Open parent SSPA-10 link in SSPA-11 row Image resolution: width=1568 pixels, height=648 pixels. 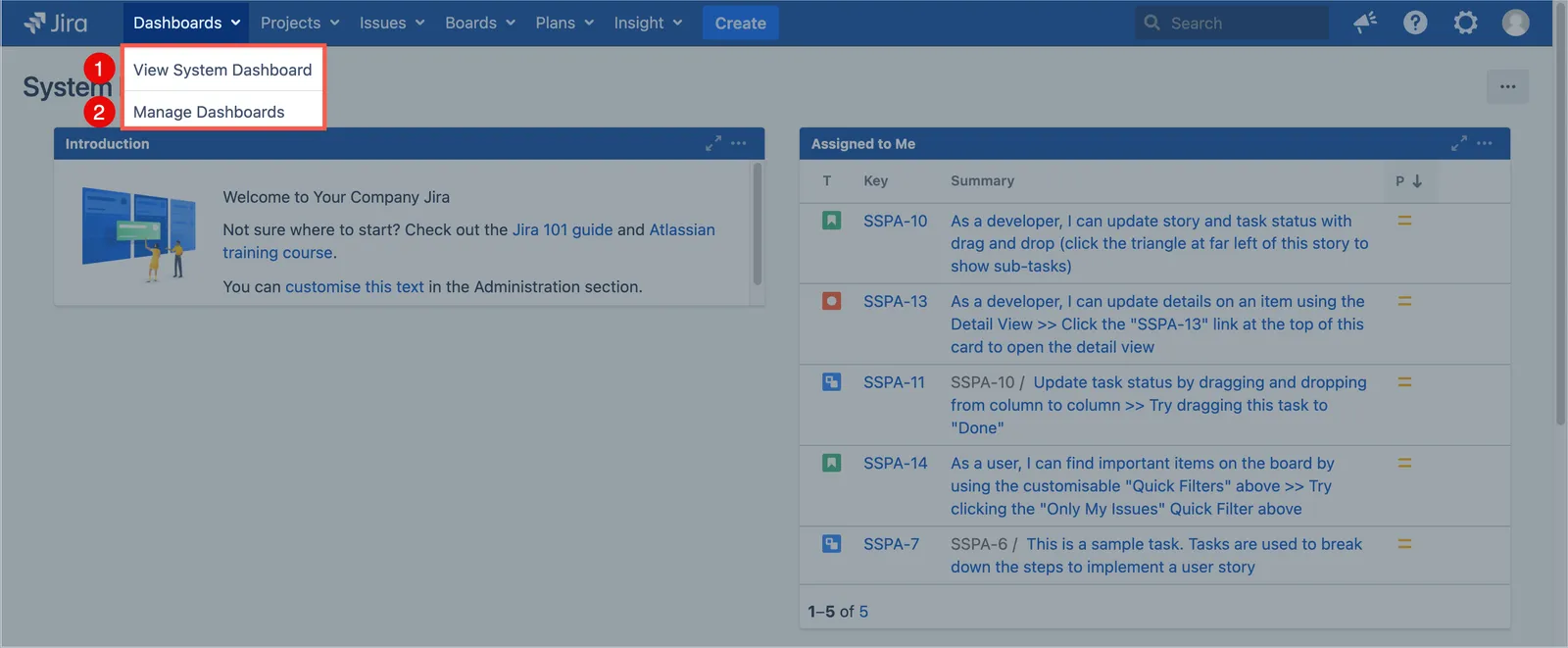coord(982,382)
